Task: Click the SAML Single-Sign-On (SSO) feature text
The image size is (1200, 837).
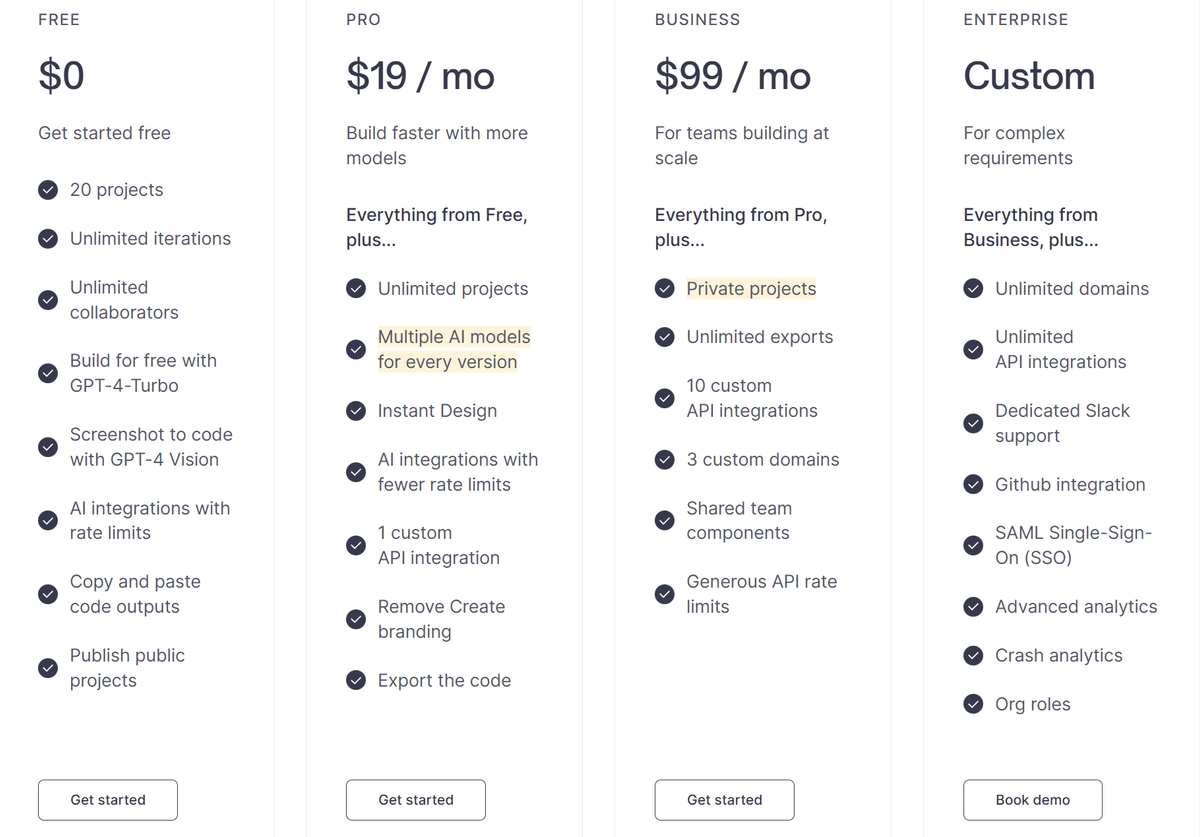Action: tap(1074, 546)
